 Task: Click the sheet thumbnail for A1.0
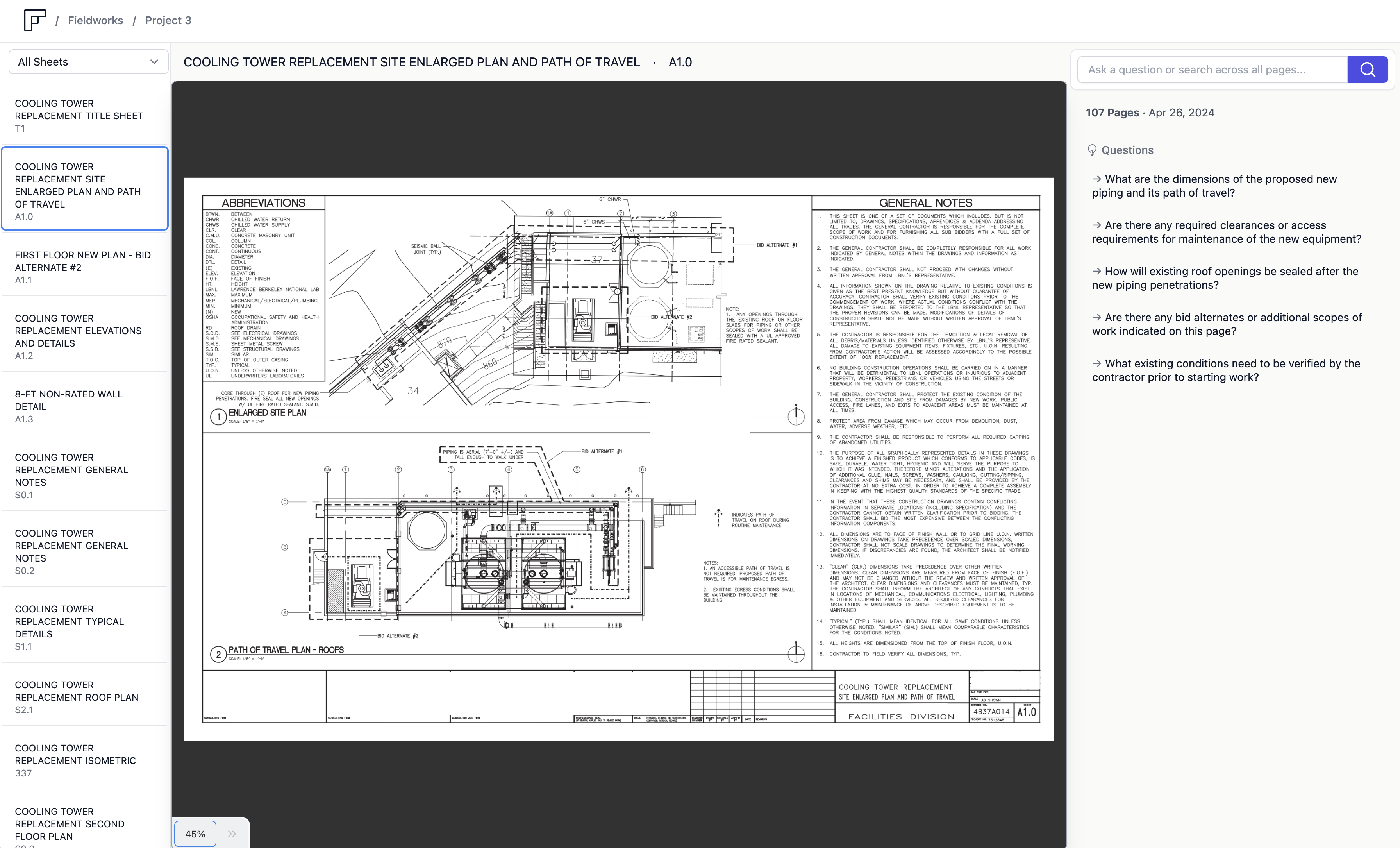(x=85, y=185)
